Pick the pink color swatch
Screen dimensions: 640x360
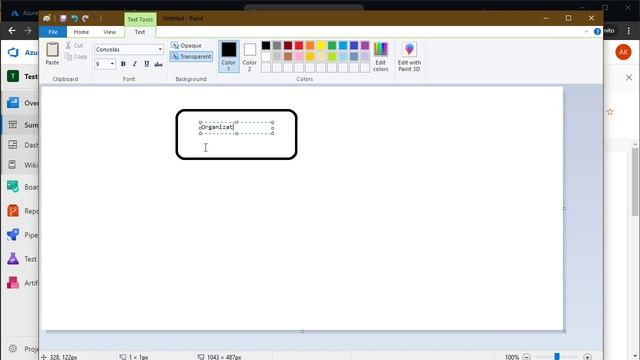click(x=299, y=56)
